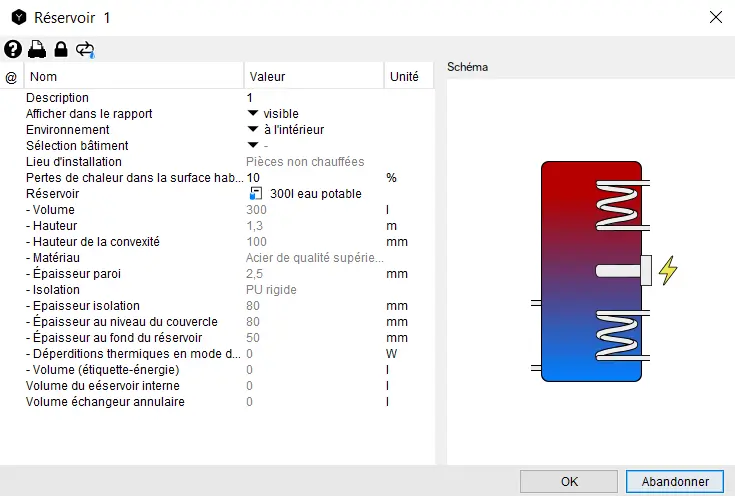The height and width of the screenshot is (496, 735).
Task: Click the swap arrows toolbar icon
Action: coord(85,49)
